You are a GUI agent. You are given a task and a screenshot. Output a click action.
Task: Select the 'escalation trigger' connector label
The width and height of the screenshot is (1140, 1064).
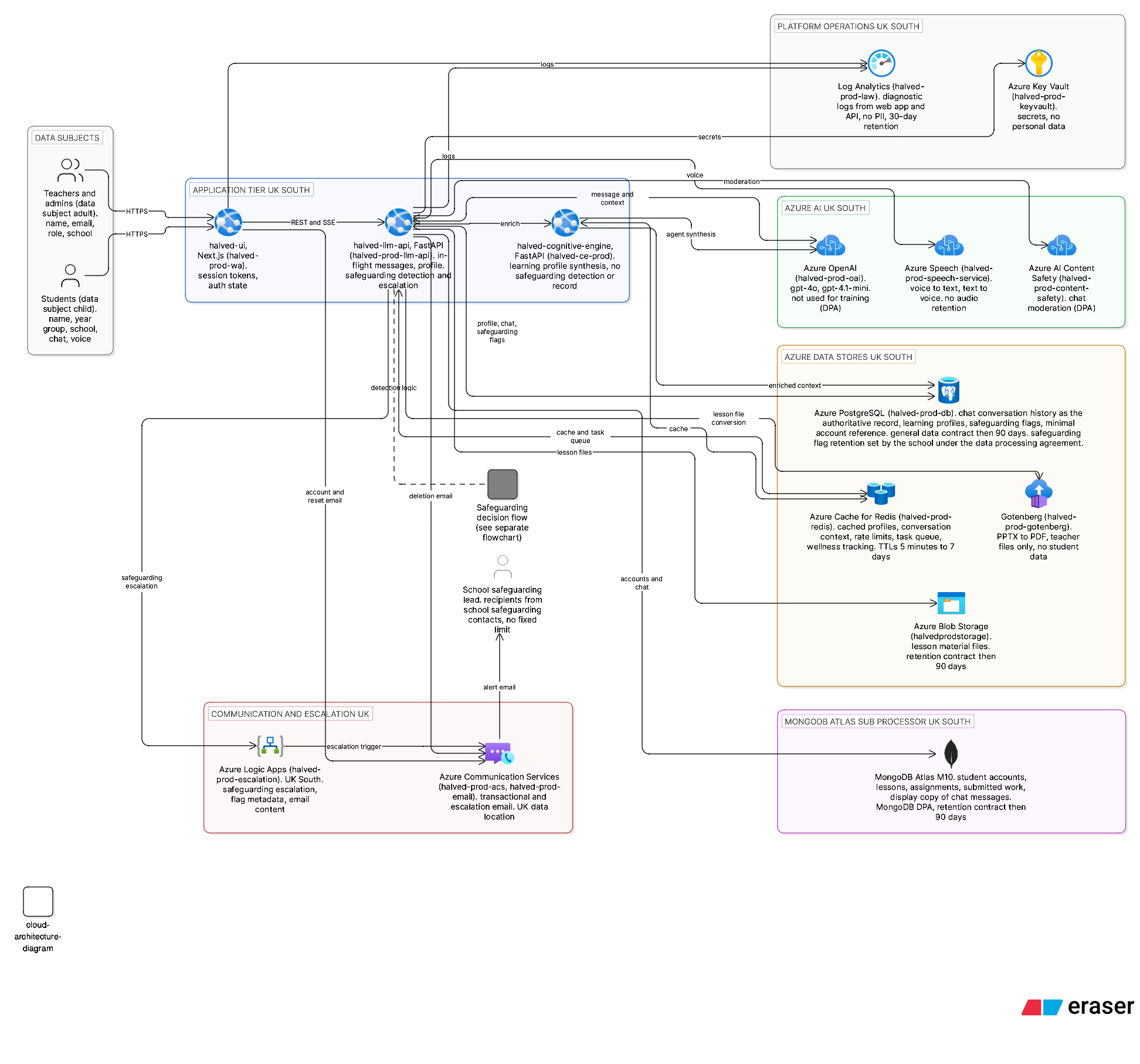(x=354, y=747)
